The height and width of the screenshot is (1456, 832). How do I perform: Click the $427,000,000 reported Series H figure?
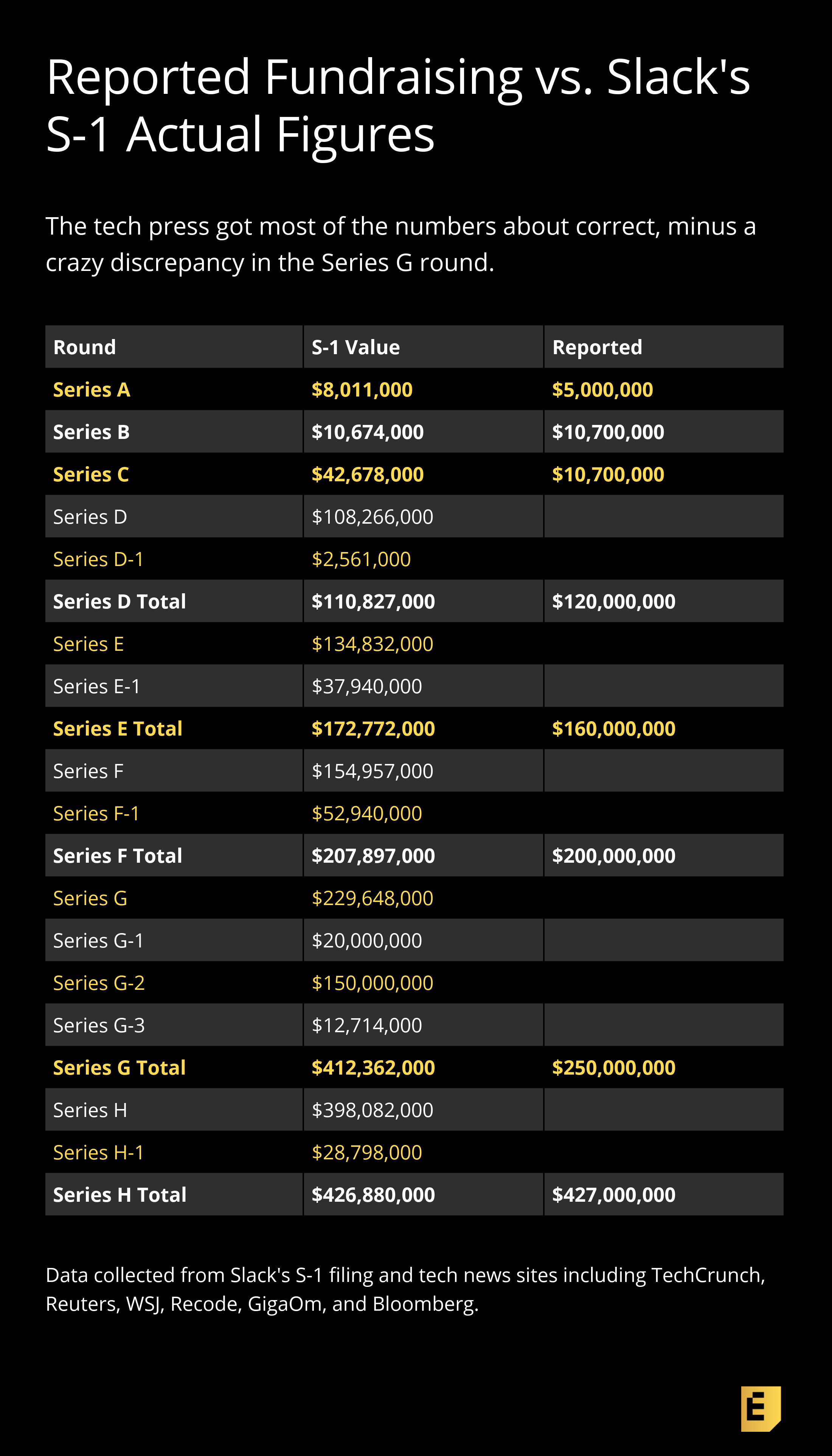pos(614,1194)
